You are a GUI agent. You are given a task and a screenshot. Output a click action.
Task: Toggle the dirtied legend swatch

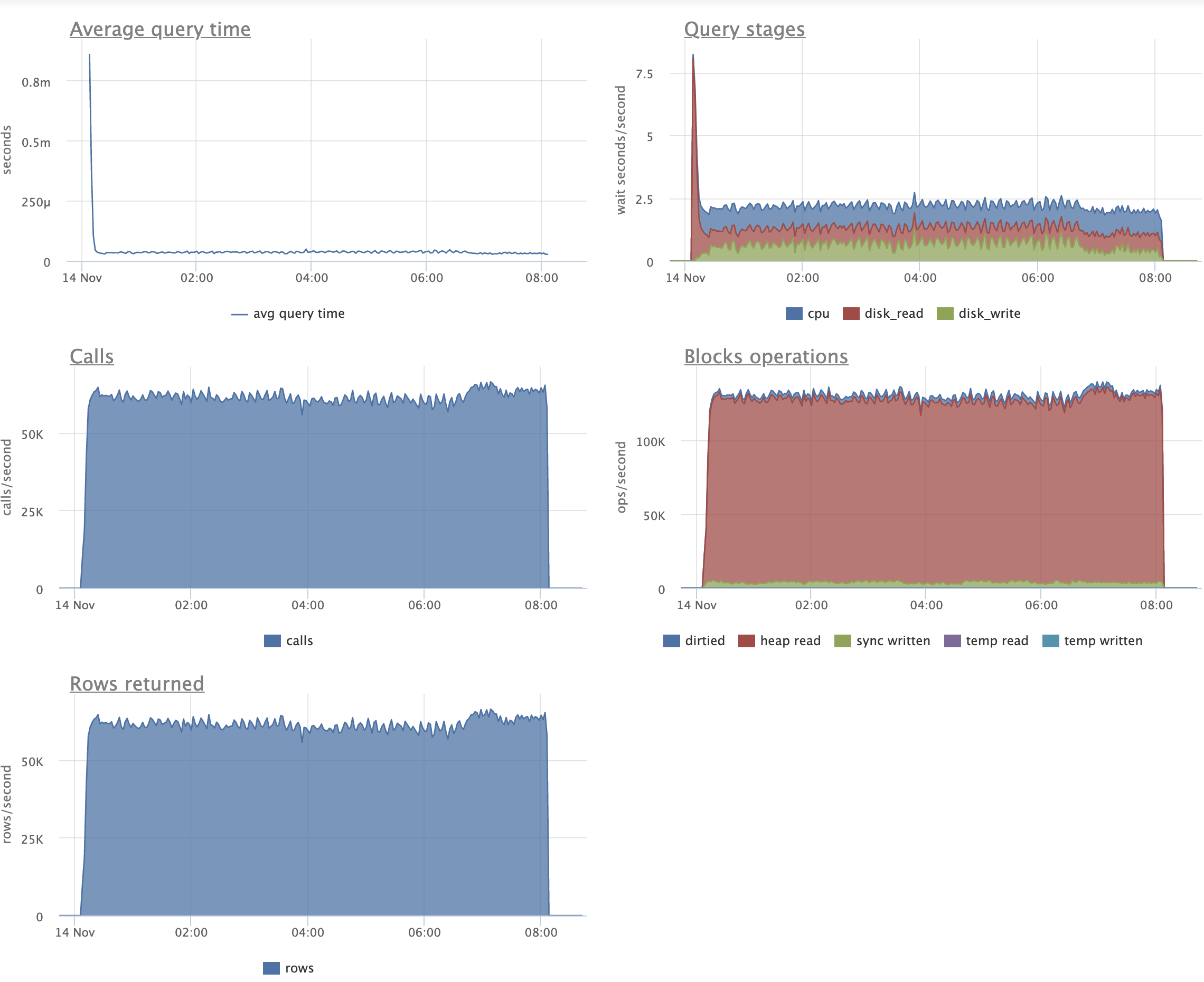671,641
